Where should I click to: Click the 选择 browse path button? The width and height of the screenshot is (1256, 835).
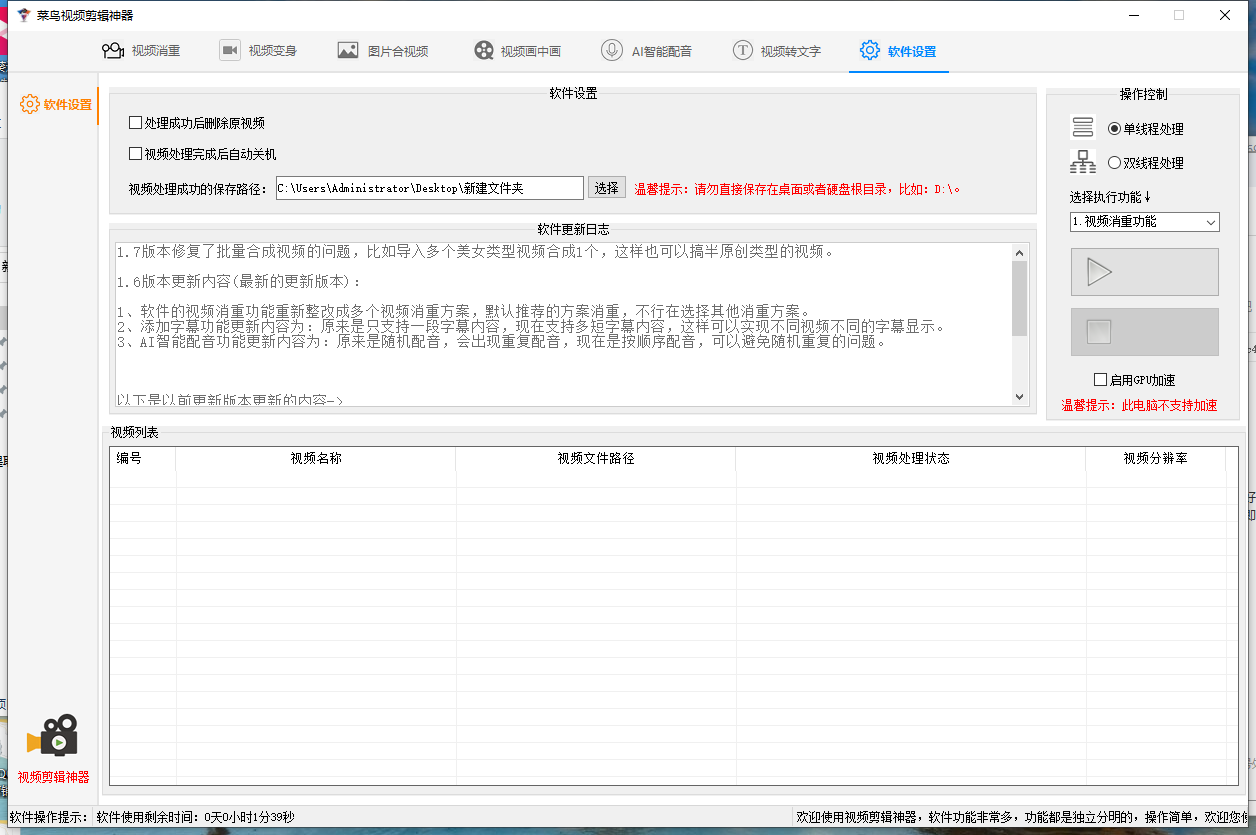[x=606, y=188]
